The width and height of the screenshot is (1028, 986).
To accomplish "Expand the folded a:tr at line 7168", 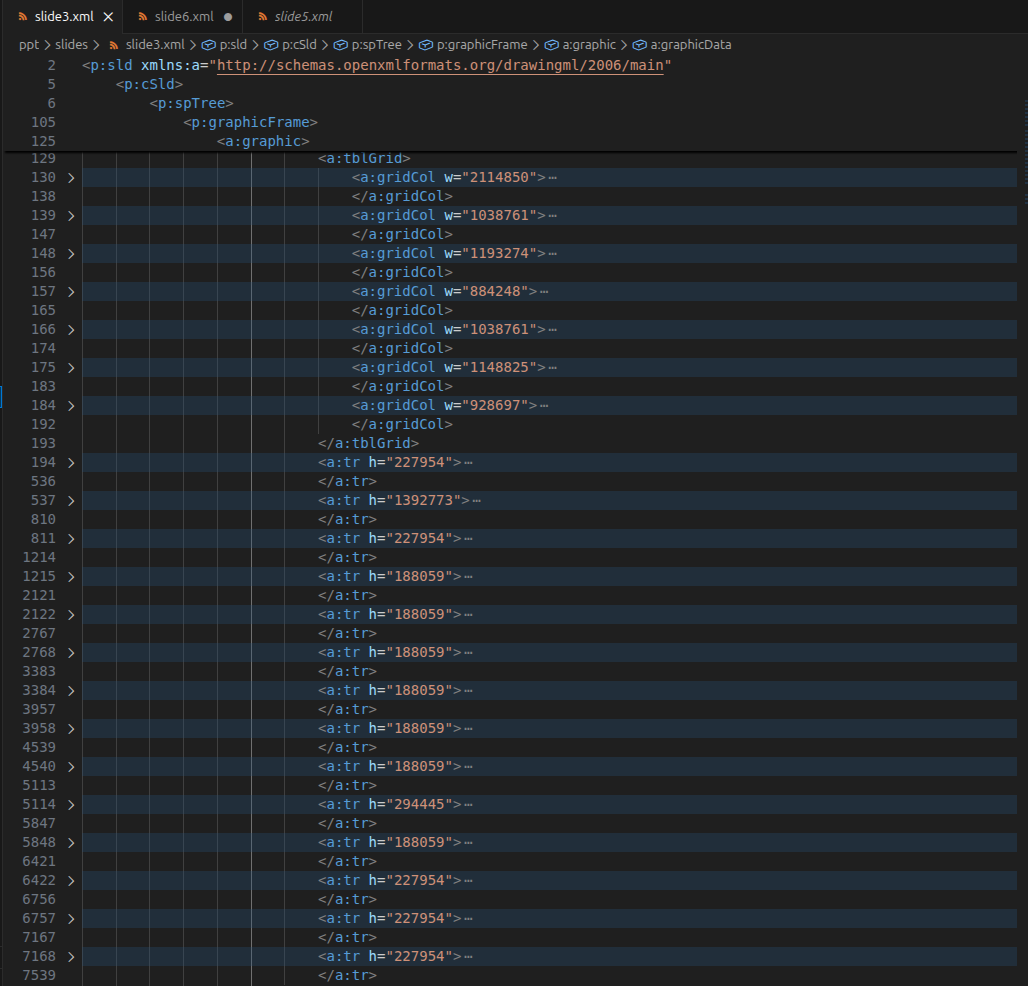I will (x=71, y=956).
